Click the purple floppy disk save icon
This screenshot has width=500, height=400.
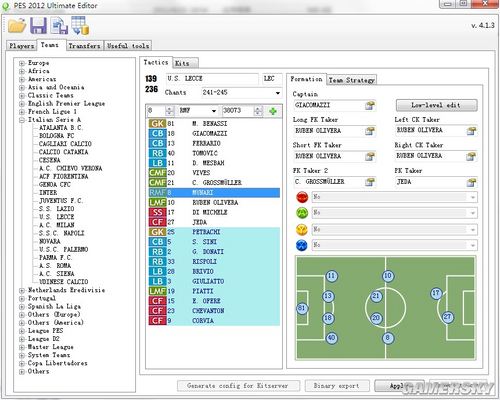[38, 26]
